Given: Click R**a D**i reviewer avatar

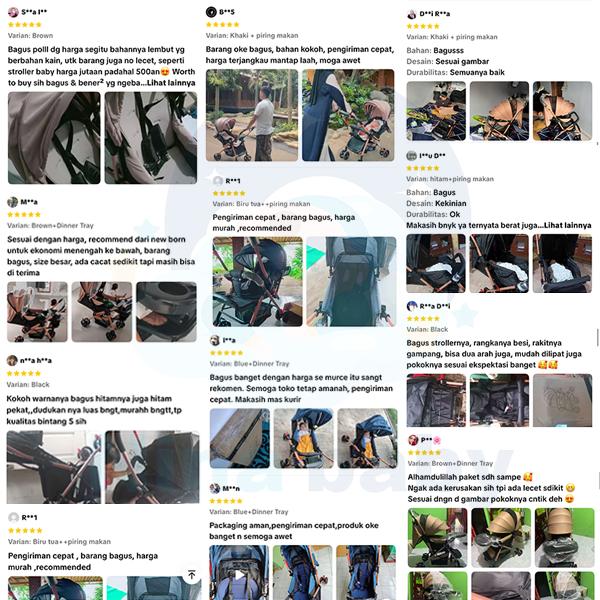Looking at the screenshot, I should pyautogui.click(x=412, y=306).
